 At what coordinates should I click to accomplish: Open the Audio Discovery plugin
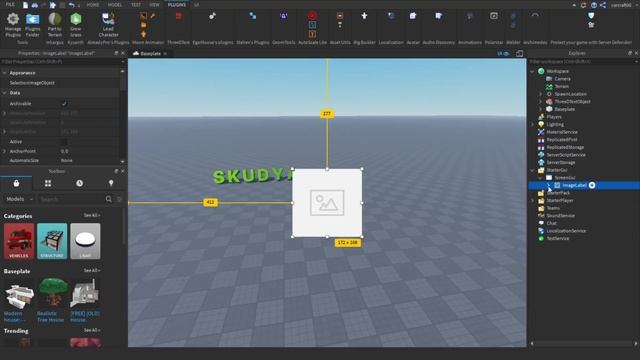tap(438, 16)
